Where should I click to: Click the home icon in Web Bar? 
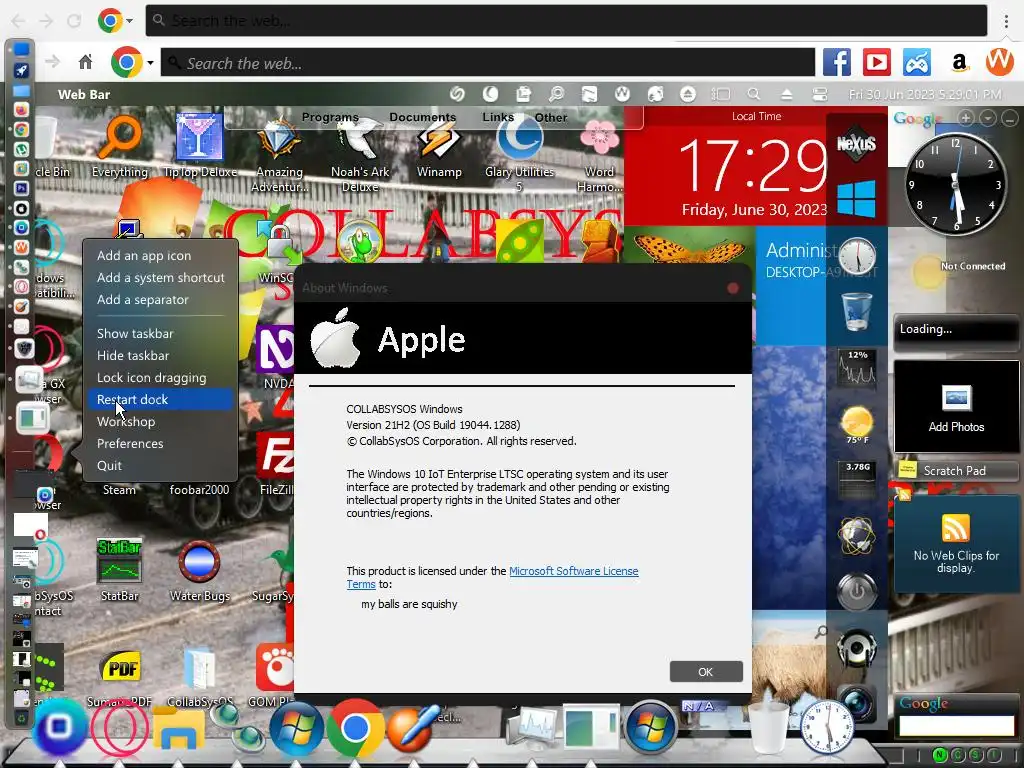(x=86, y=63)
